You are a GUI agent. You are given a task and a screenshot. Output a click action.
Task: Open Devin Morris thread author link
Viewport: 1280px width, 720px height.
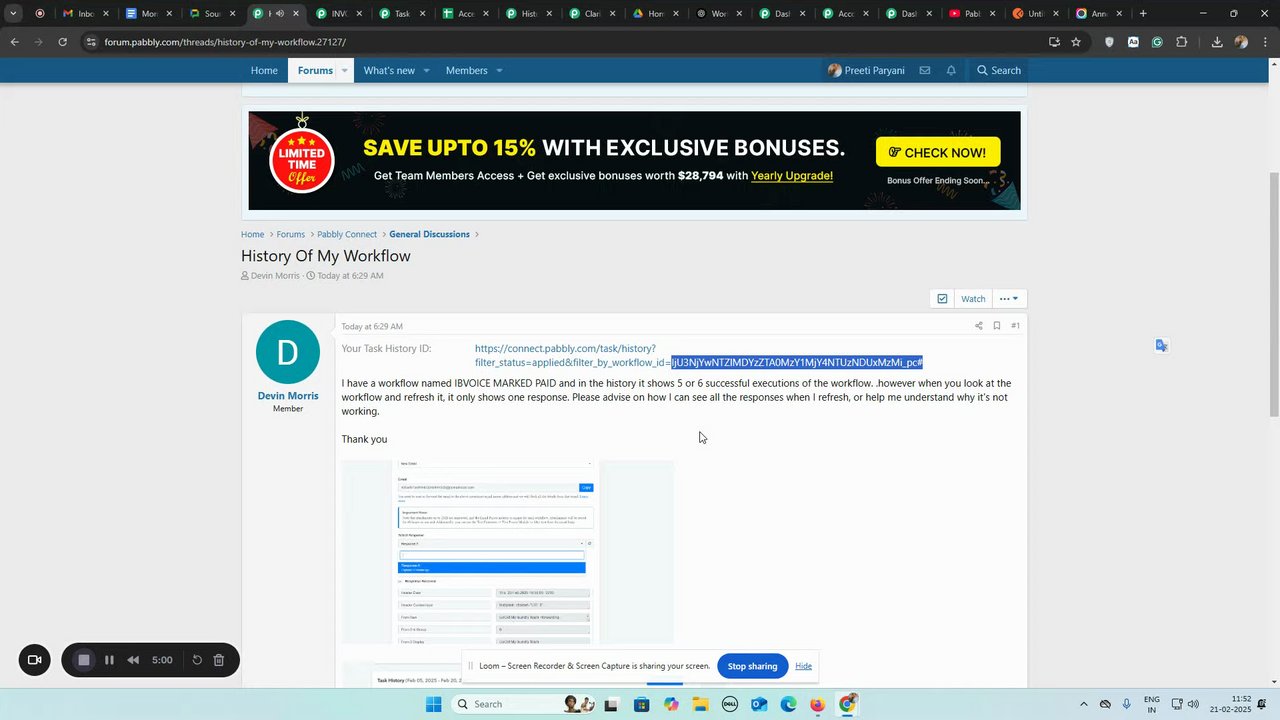pos(275,276)
